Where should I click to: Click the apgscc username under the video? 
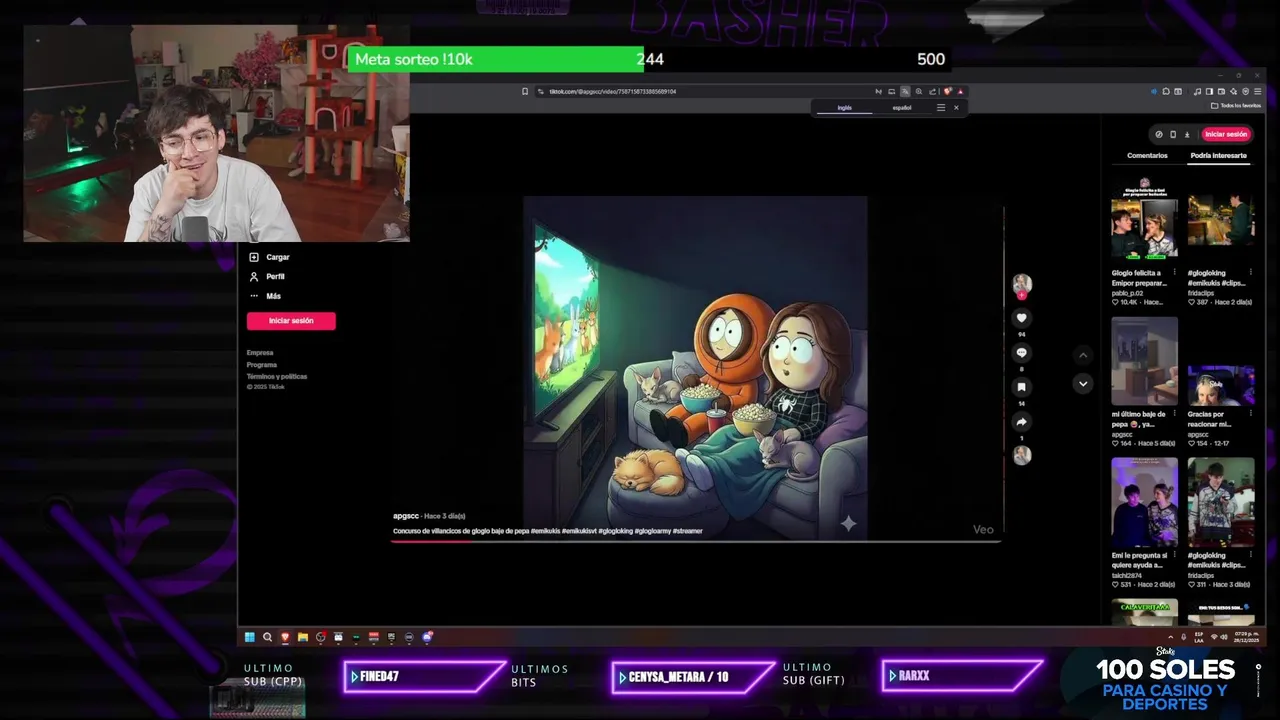(x=405, y=516)
